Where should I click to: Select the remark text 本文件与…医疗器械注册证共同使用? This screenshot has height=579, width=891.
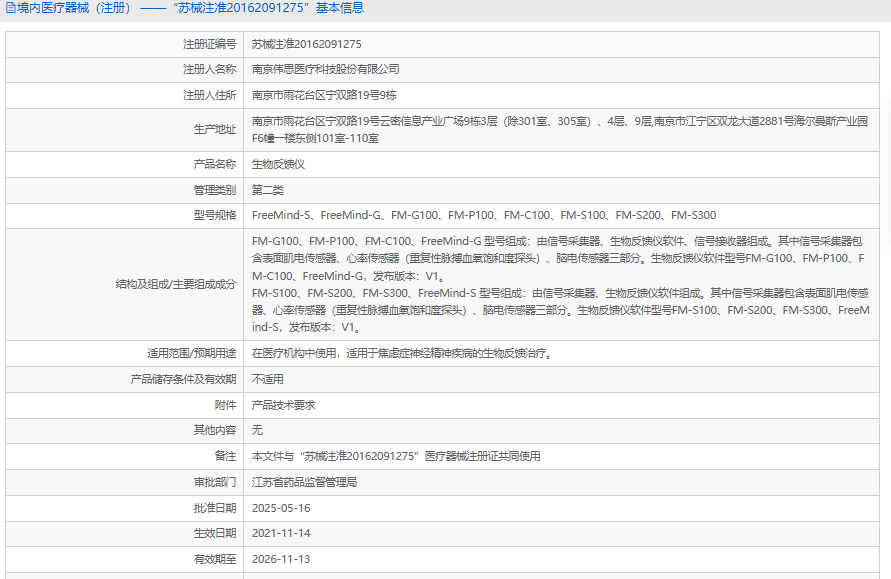[x=396, y=456]
